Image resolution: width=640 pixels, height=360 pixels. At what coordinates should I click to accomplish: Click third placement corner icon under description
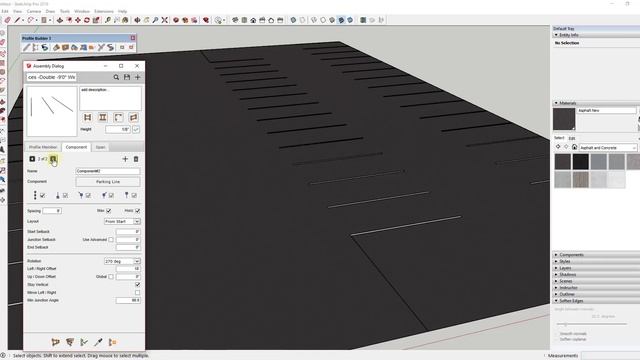tap(118, 118)
